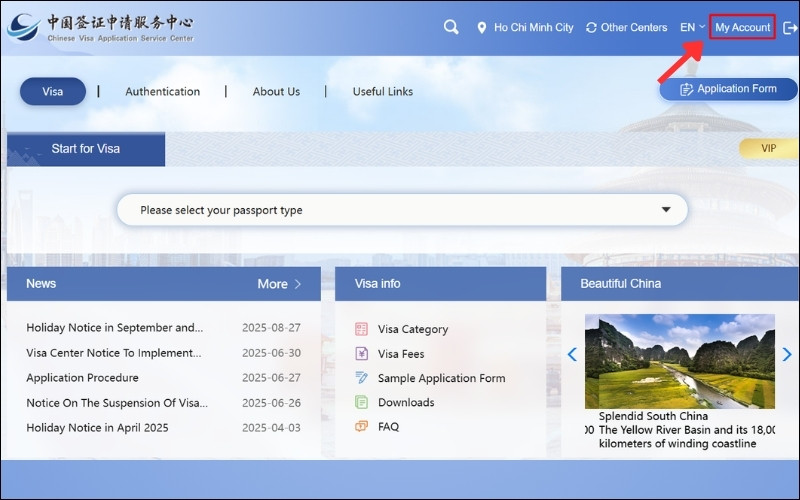This screenshot has height=500, width=800.
Task: Open Holiday Notice in April 2025 news
Action: (x=97, y=428)
